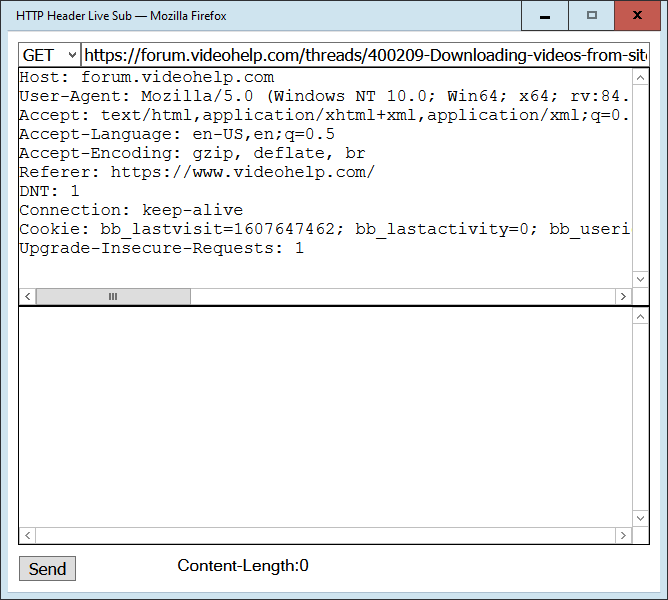The width and height of the screenshot is (668, 600).
Task: Open the GET method dropdown
Action: (x=49, y=55)
